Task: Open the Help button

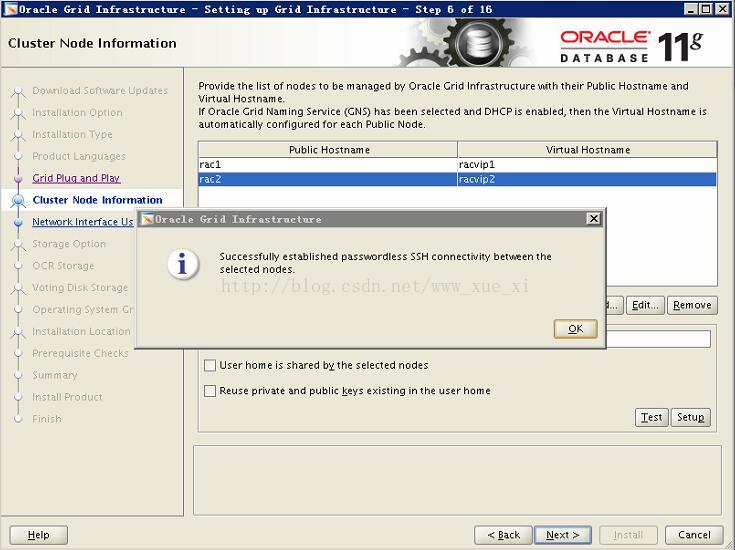Action: (x=38, y=535)
